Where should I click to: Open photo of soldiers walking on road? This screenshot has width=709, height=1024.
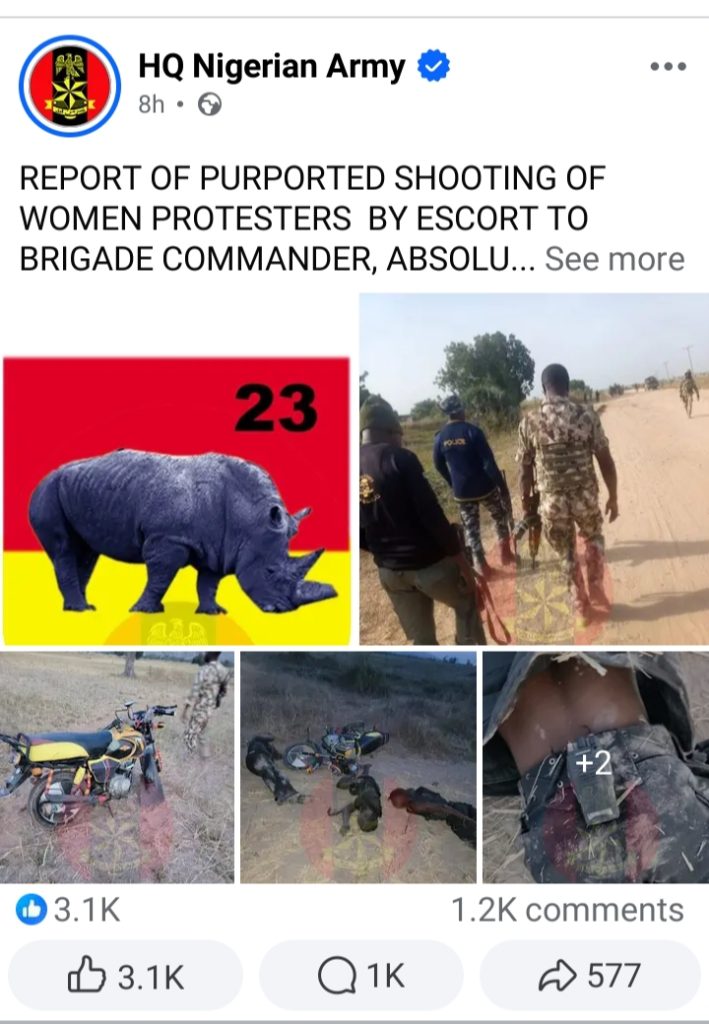tap(534, 469)
